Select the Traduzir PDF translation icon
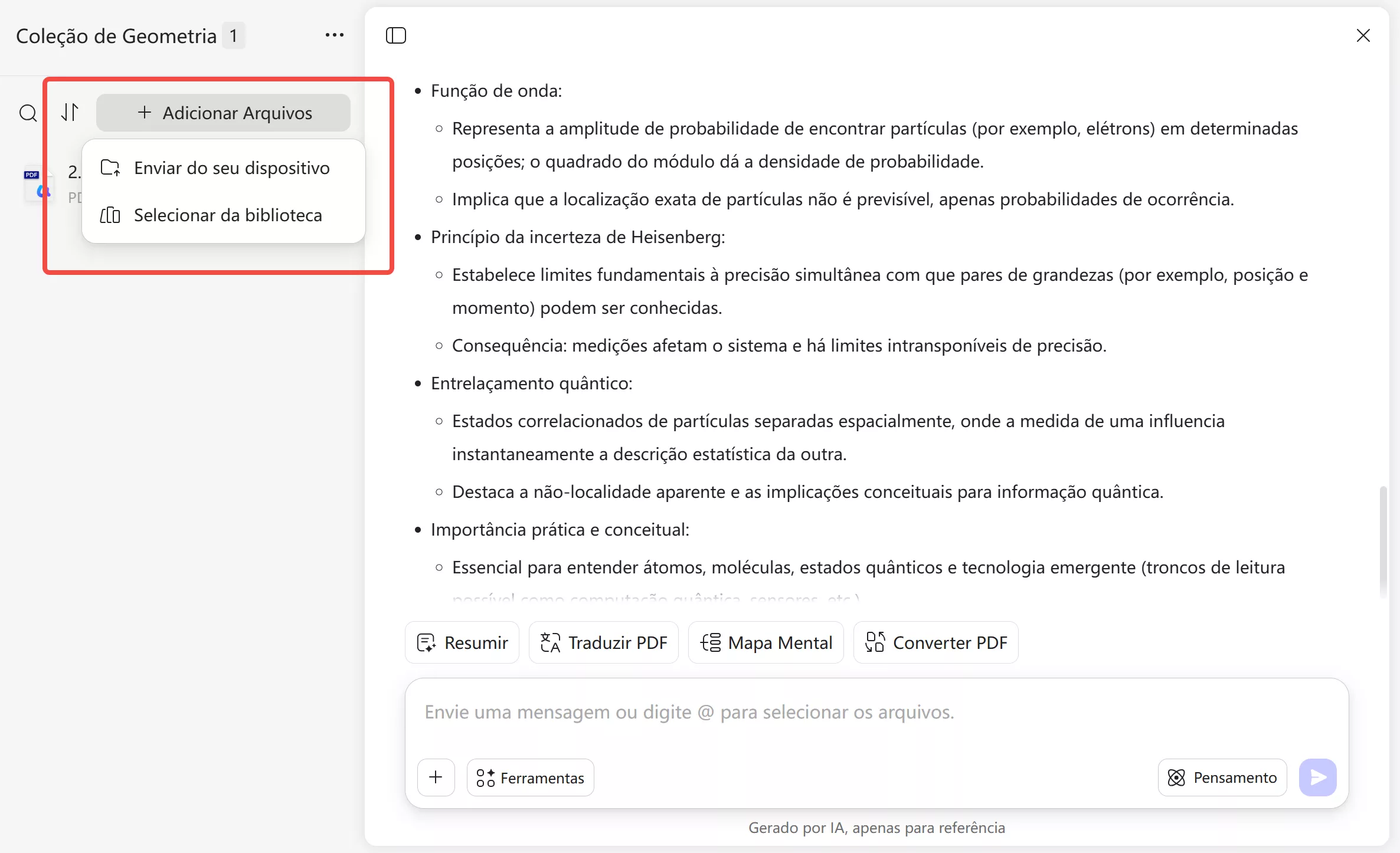The height and width of the screenshot is (853, 1400). (550, 642)
